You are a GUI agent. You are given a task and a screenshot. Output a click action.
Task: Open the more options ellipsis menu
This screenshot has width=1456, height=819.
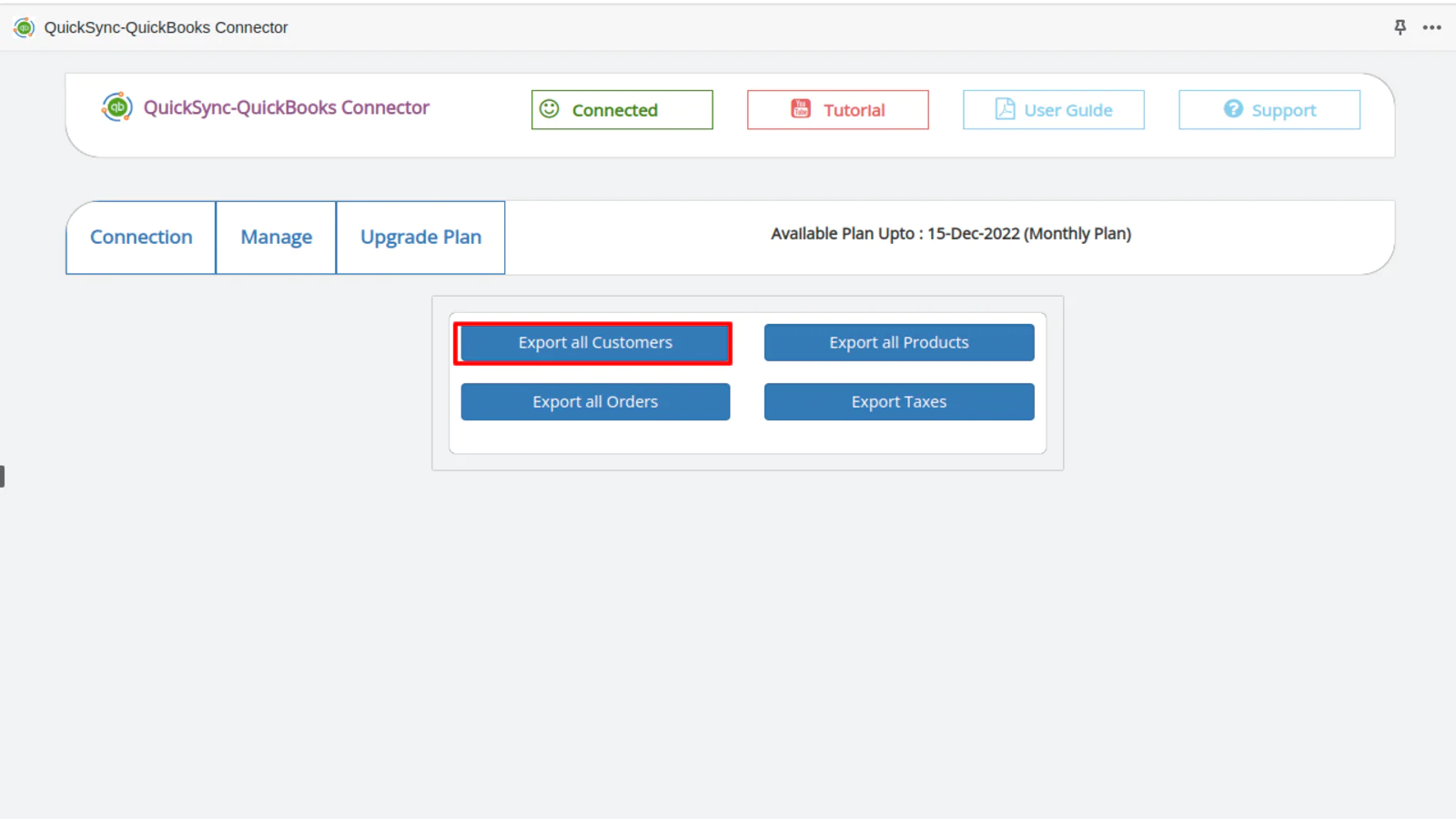(x=1432, y=27)
